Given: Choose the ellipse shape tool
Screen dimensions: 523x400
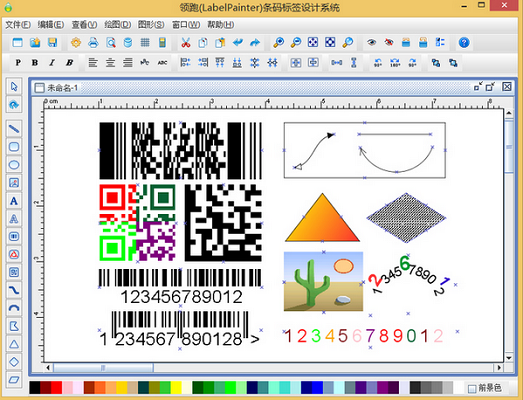Looking at the screenshot, I should pyautogui.click(x=14, y=165).
